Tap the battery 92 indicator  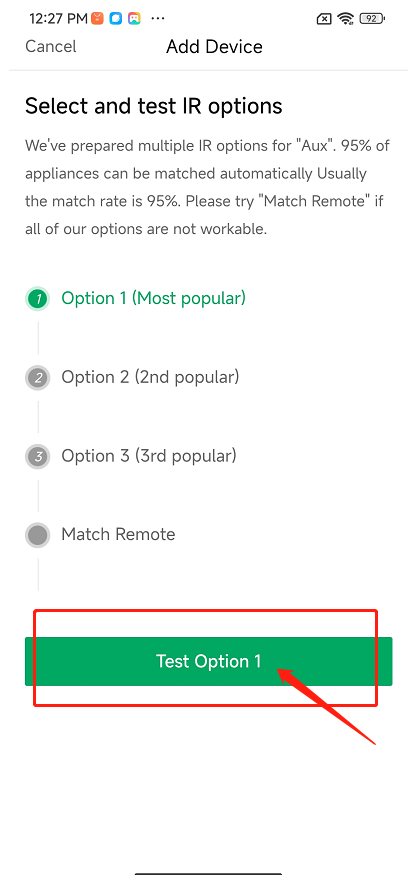click(x=372, y=19)
